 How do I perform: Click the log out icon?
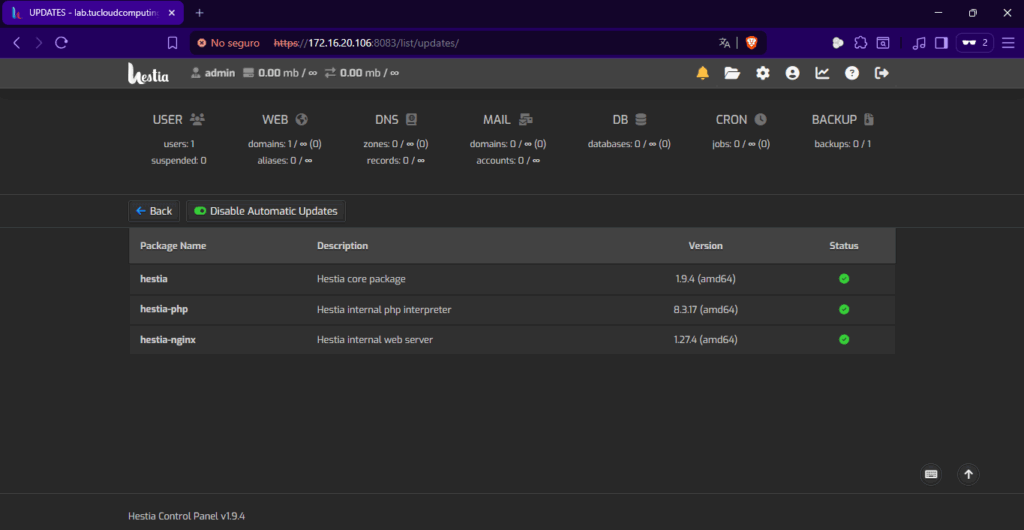point(882,73)
